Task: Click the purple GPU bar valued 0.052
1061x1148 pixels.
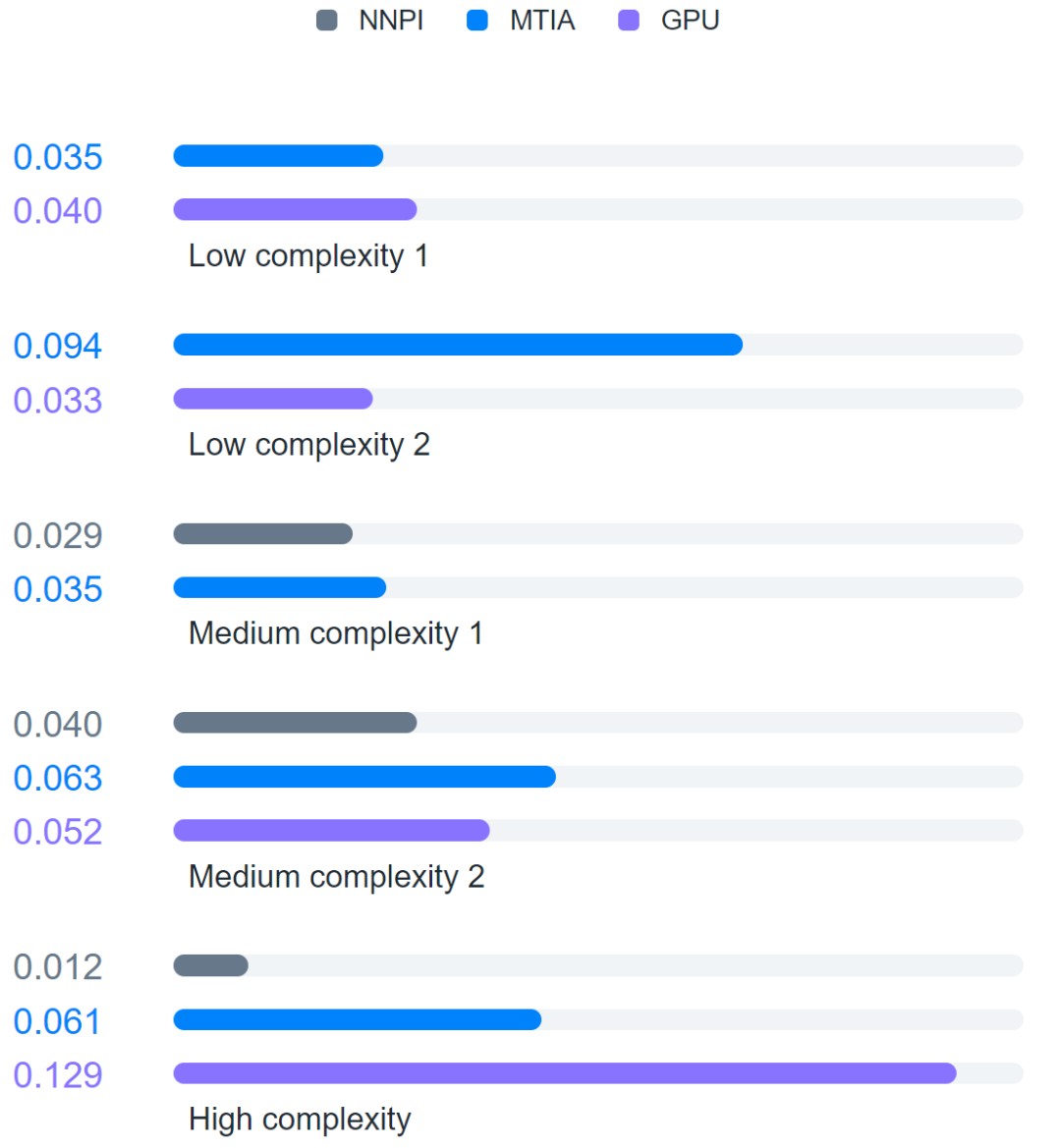Action: tap(331, 831)
